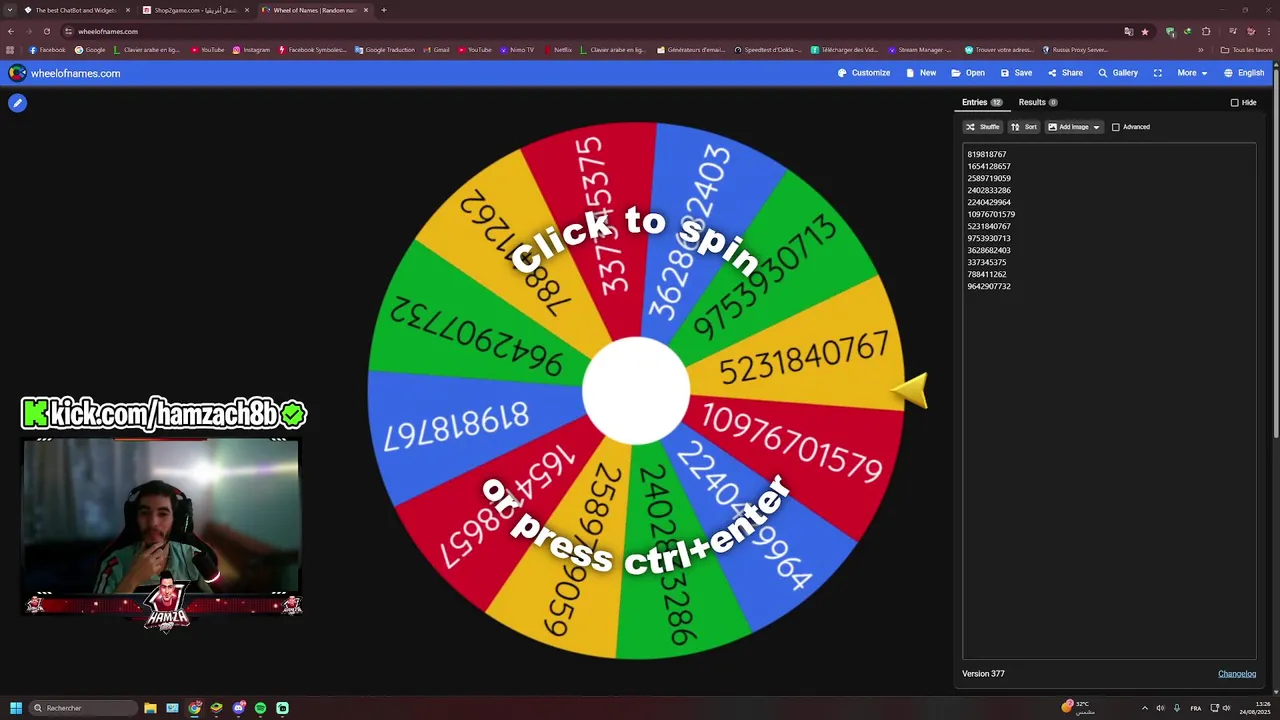Screen dimensions: 1280x720
Task: Open the Nimo TV bookmark
Action: coord(516,50)
